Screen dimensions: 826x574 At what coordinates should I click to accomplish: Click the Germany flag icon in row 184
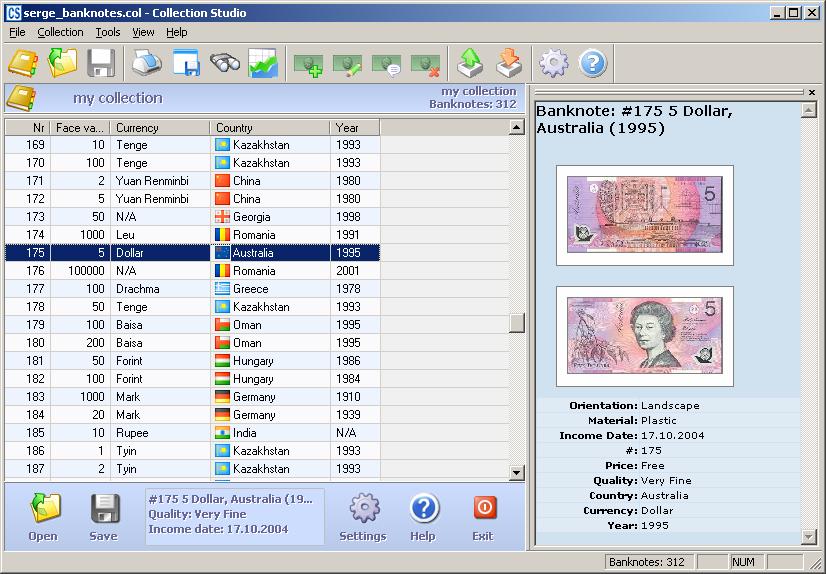222,414
